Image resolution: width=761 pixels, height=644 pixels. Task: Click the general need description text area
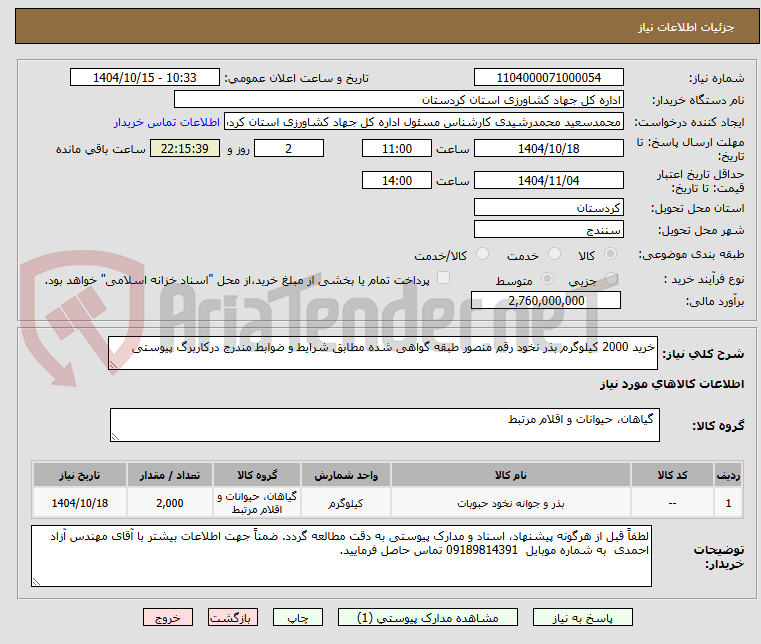click(383, 353)
